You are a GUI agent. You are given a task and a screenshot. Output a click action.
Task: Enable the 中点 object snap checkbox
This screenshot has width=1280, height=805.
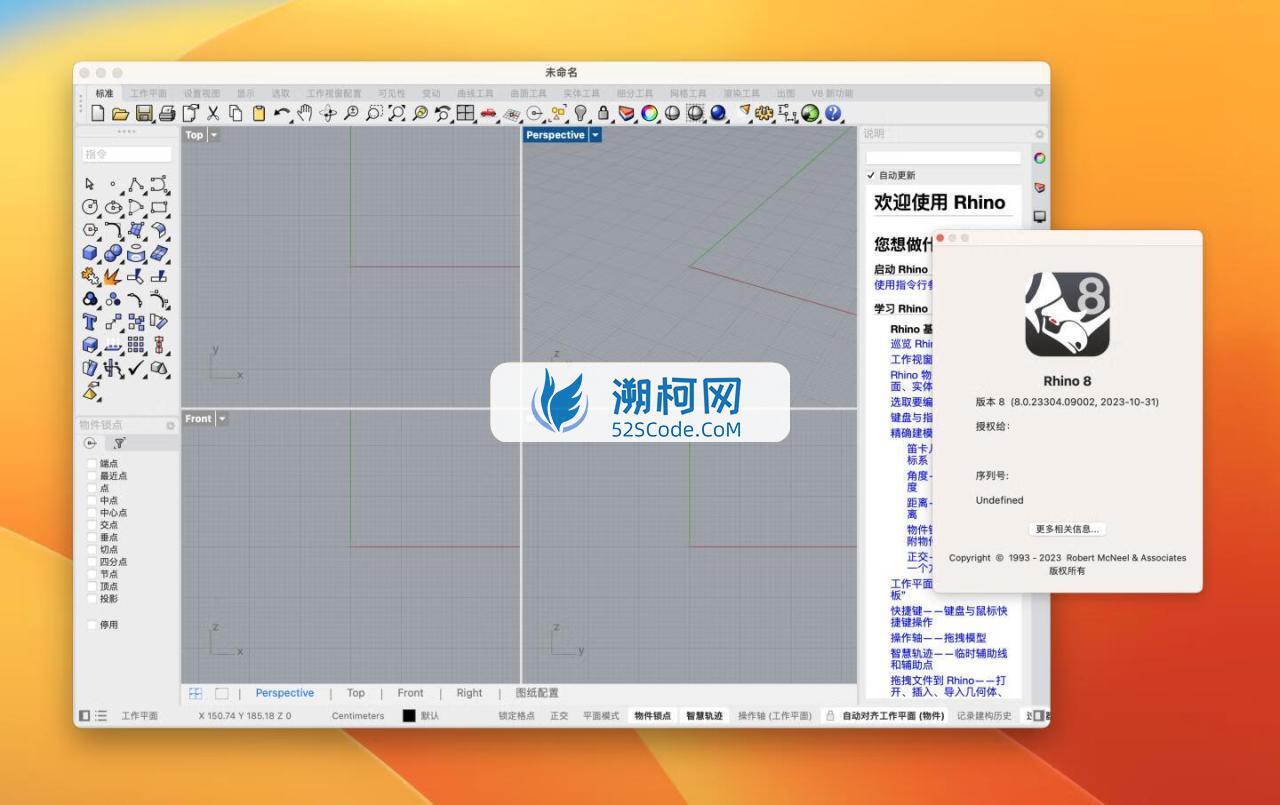(x=92, y=500)
